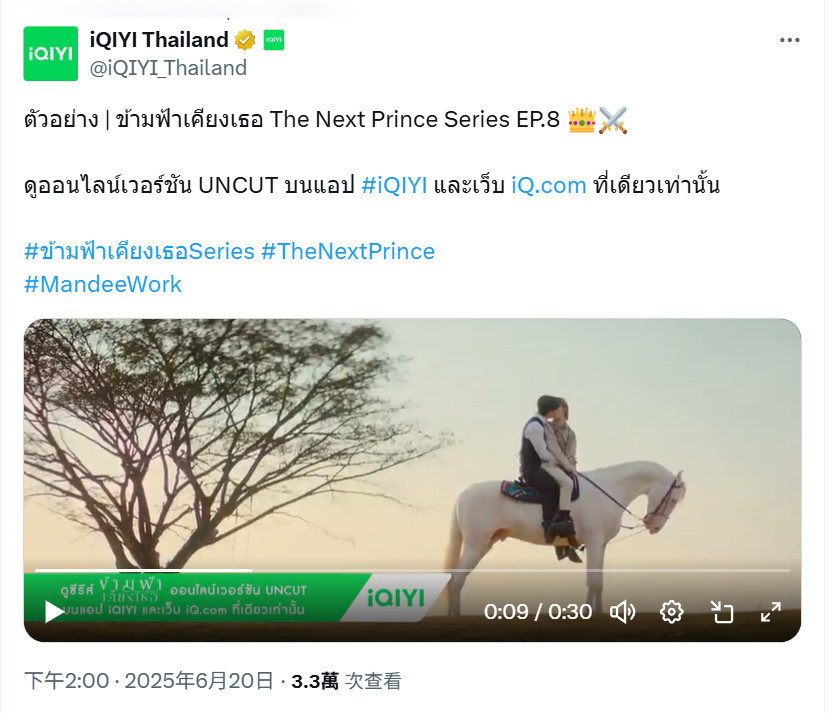Viewport: 829px width, 713px height.
Task: Open the #MandeeWork hashtag
Action: click(103, 284)
